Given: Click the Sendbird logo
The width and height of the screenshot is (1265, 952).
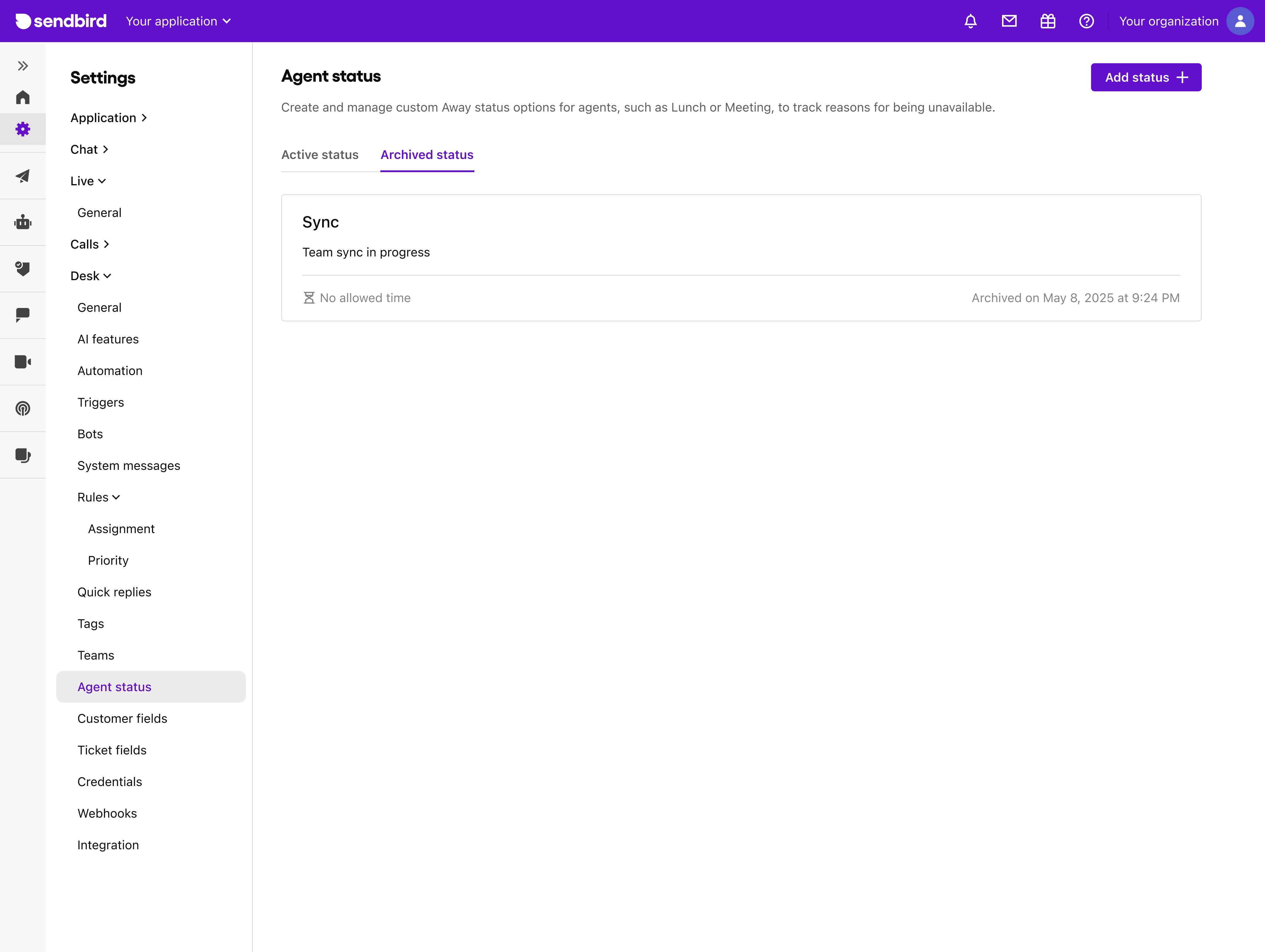Looking at the screenshot, I should click(61, 21).
